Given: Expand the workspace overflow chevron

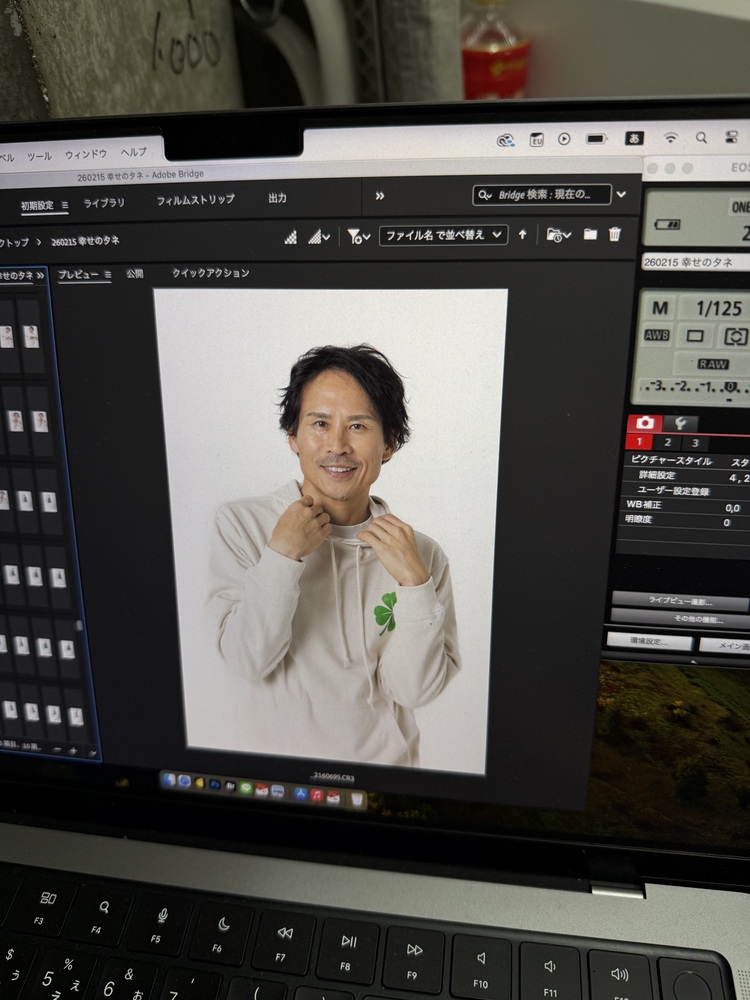Looking at the screenshot, I should (x=380, y=196).
